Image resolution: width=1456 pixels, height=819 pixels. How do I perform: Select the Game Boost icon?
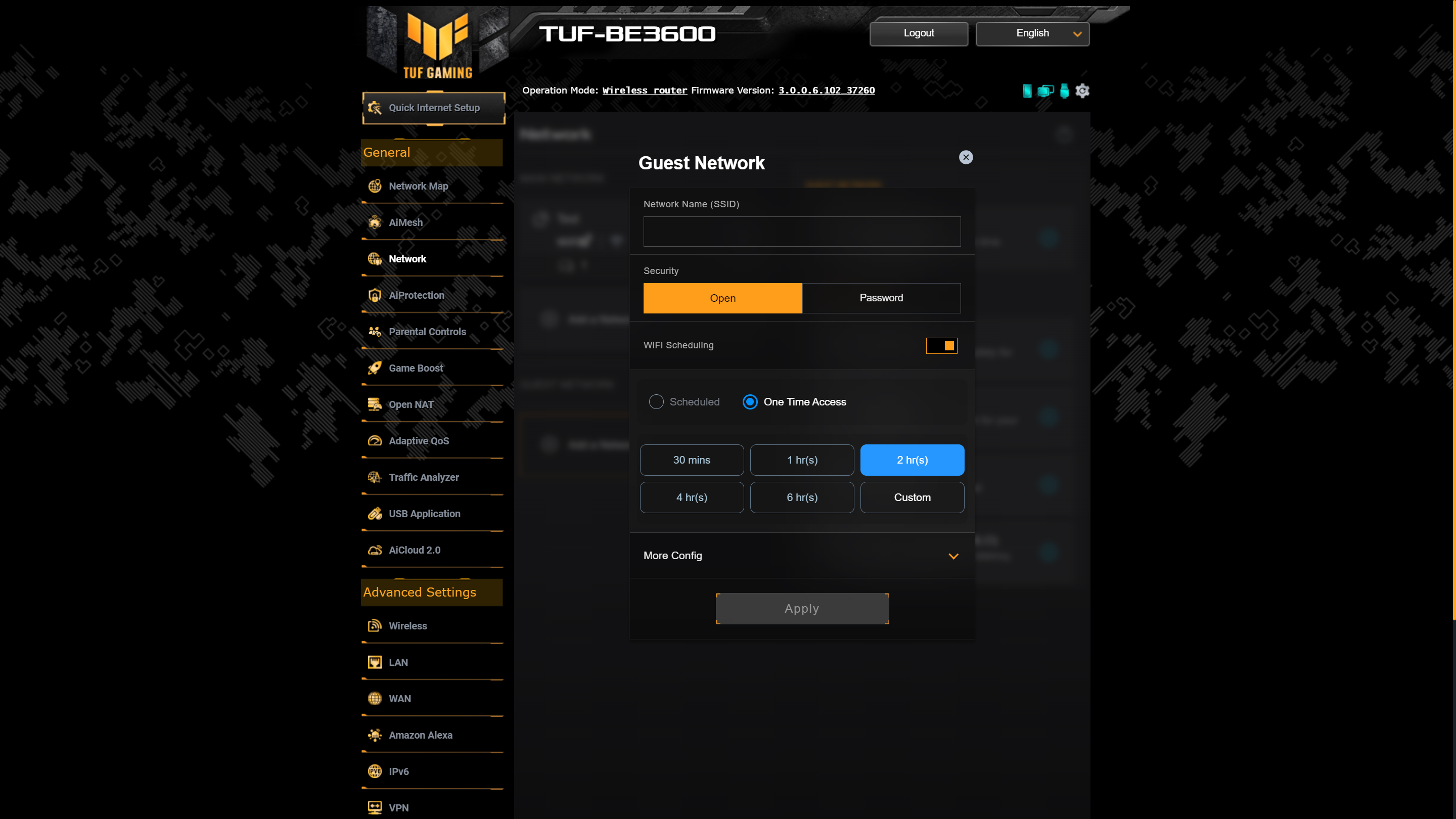pos(376,368)
